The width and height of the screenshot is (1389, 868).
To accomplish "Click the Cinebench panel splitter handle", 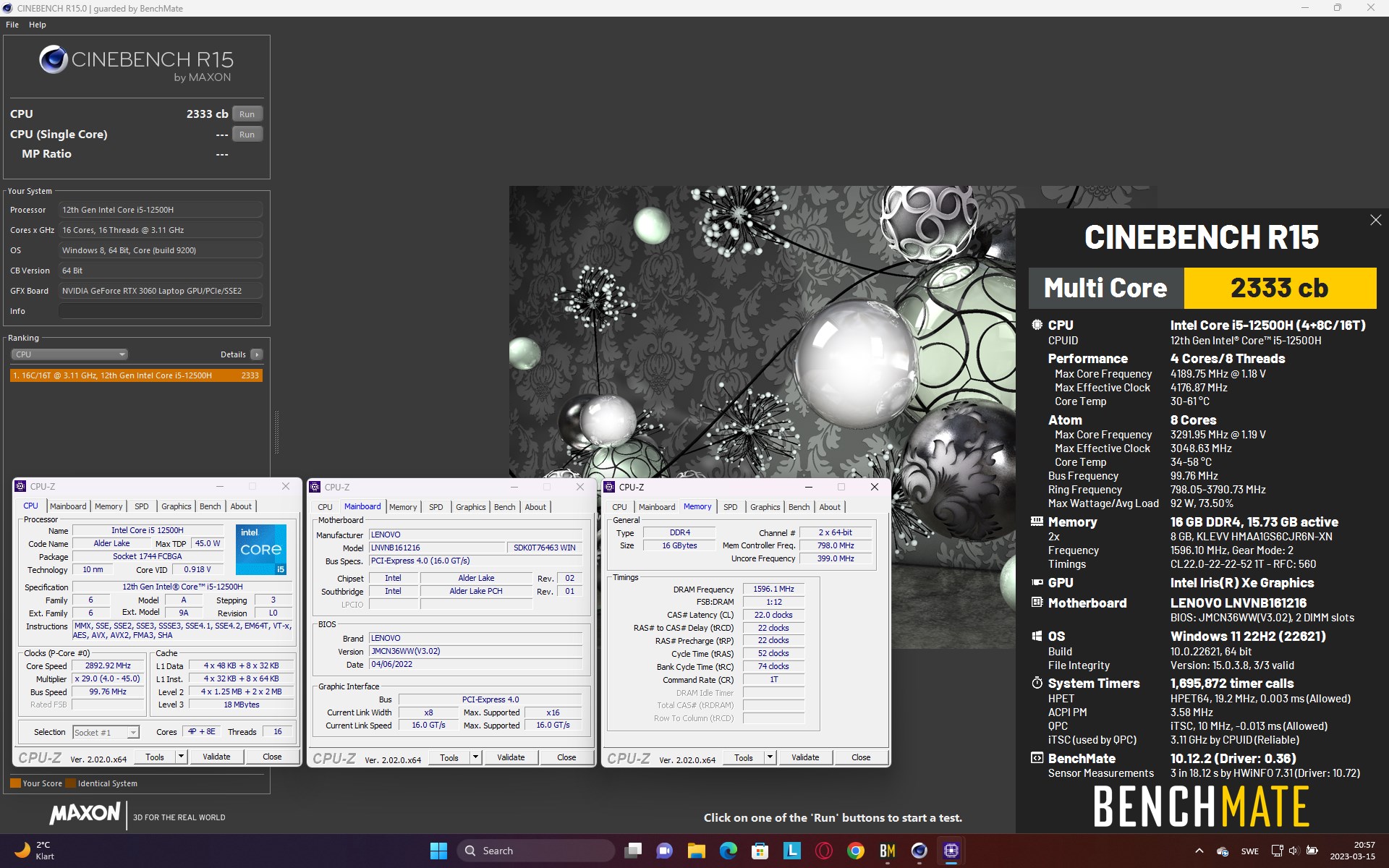I will (x=276, y=432).
